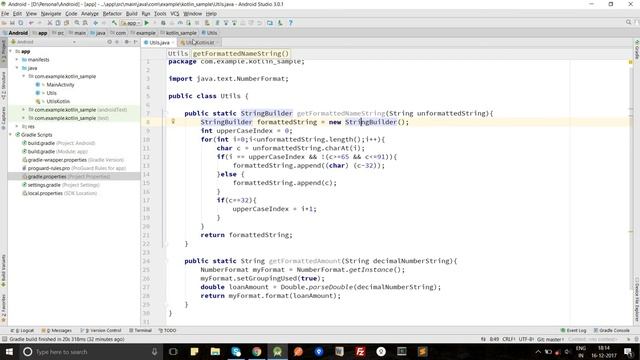Screen dimensions: 640x360
Task: Select UtilsKotlin in project tree
Action: tap(58, 101)
